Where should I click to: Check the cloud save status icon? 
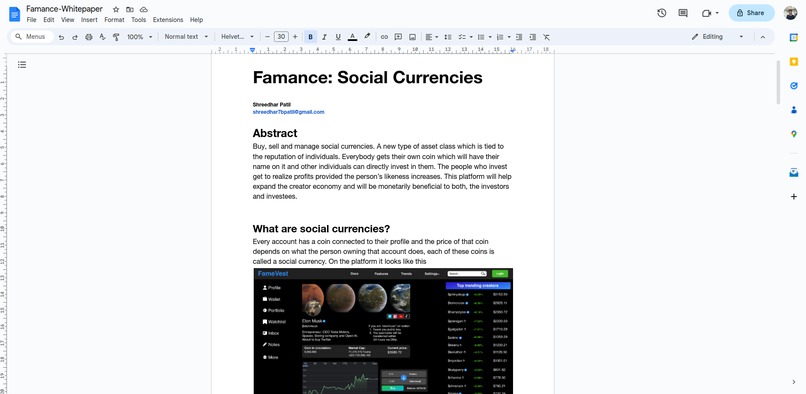144,9
